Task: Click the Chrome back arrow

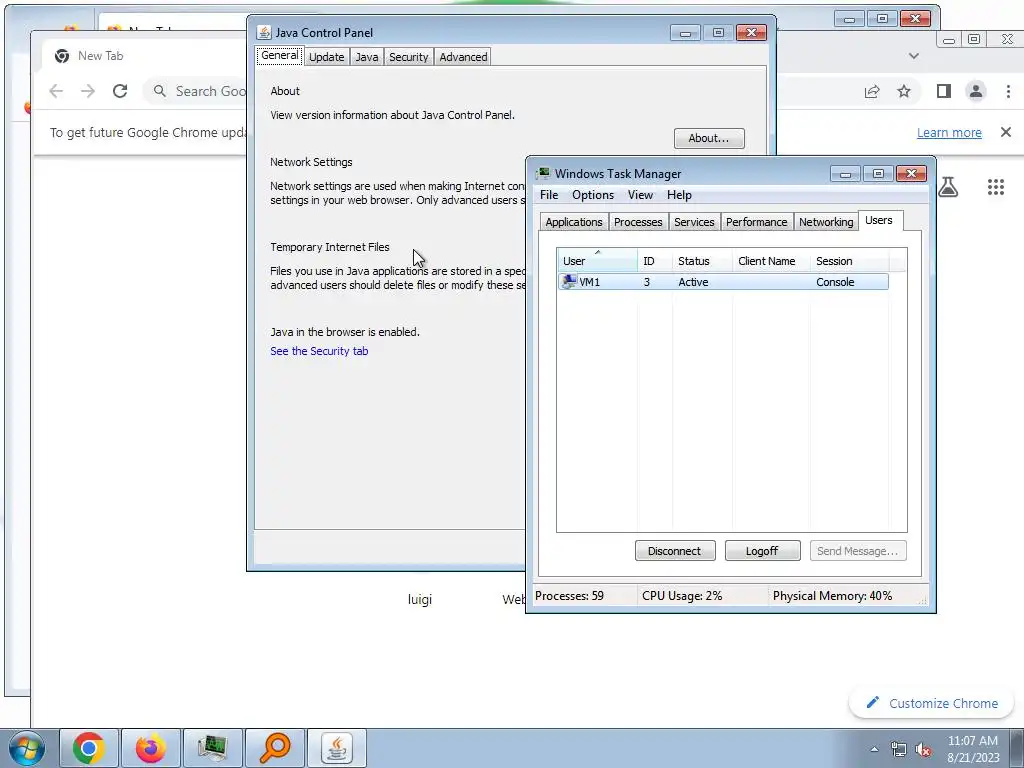Action: click(x=56, y=91)
